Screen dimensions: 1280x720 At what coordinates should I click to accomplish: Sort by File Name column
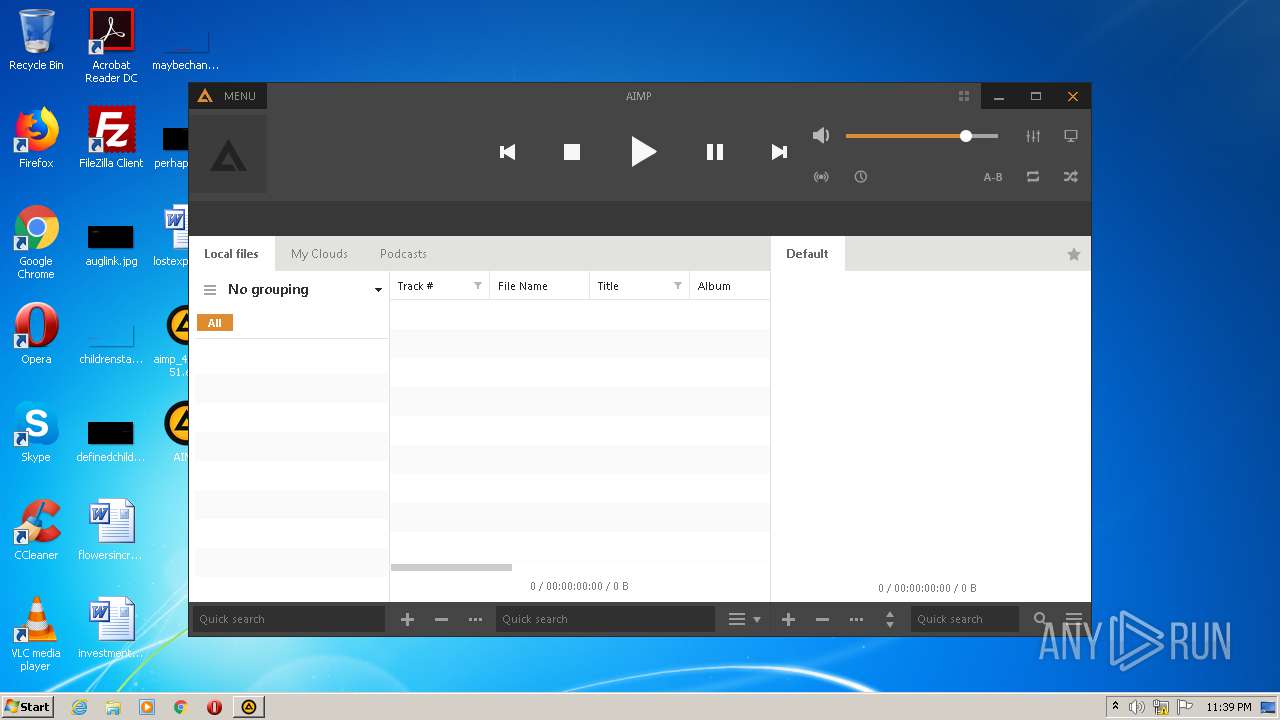539,286
